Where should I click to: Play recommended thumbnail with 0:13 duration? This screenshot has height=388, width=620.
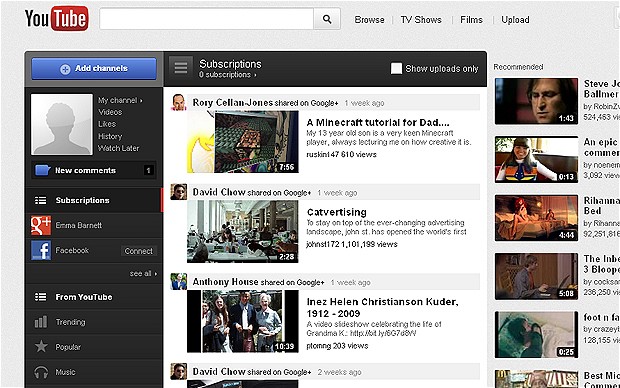click(x=536, y=159)
